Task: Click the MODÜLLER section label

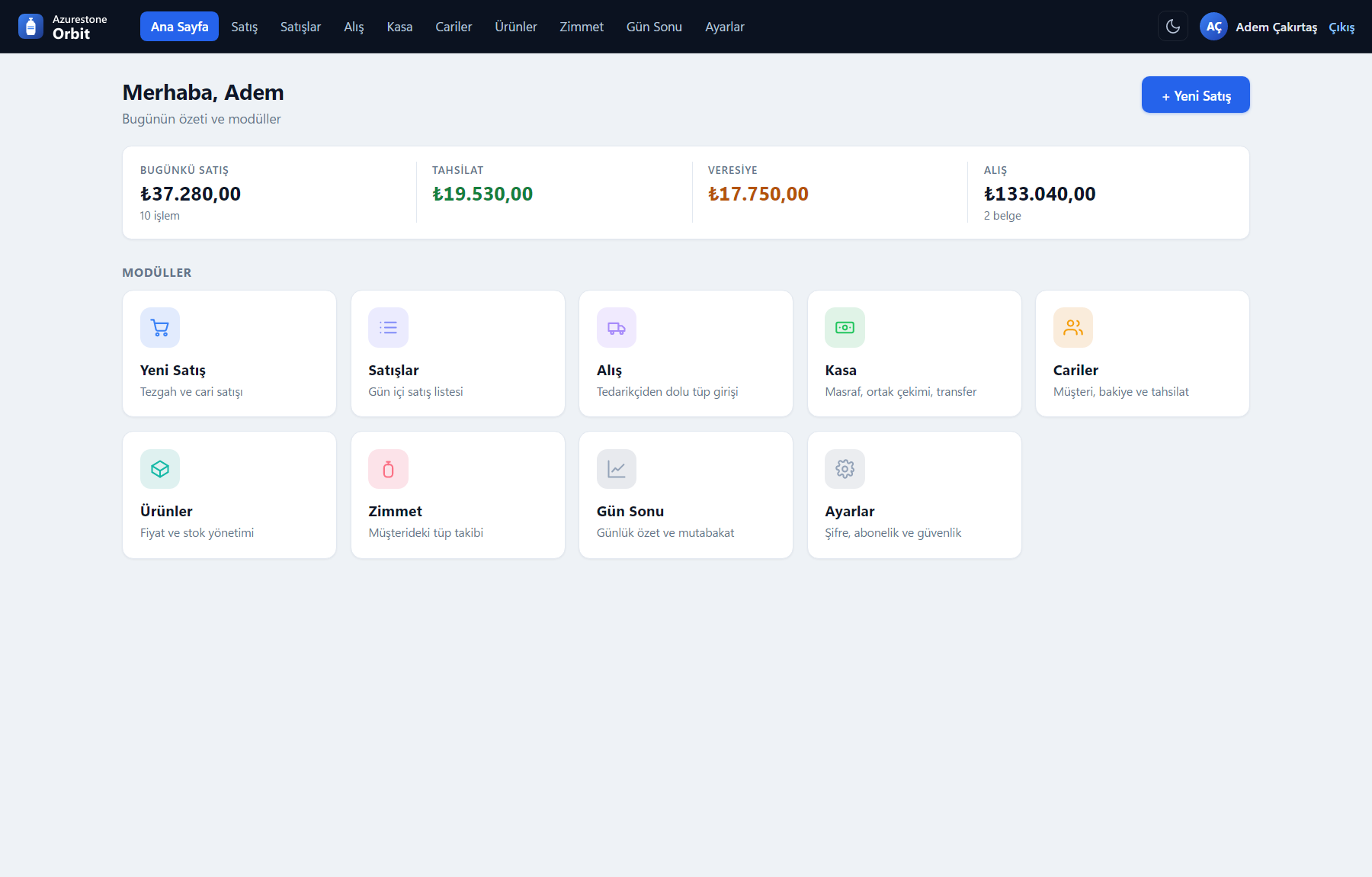Action: 157,273
